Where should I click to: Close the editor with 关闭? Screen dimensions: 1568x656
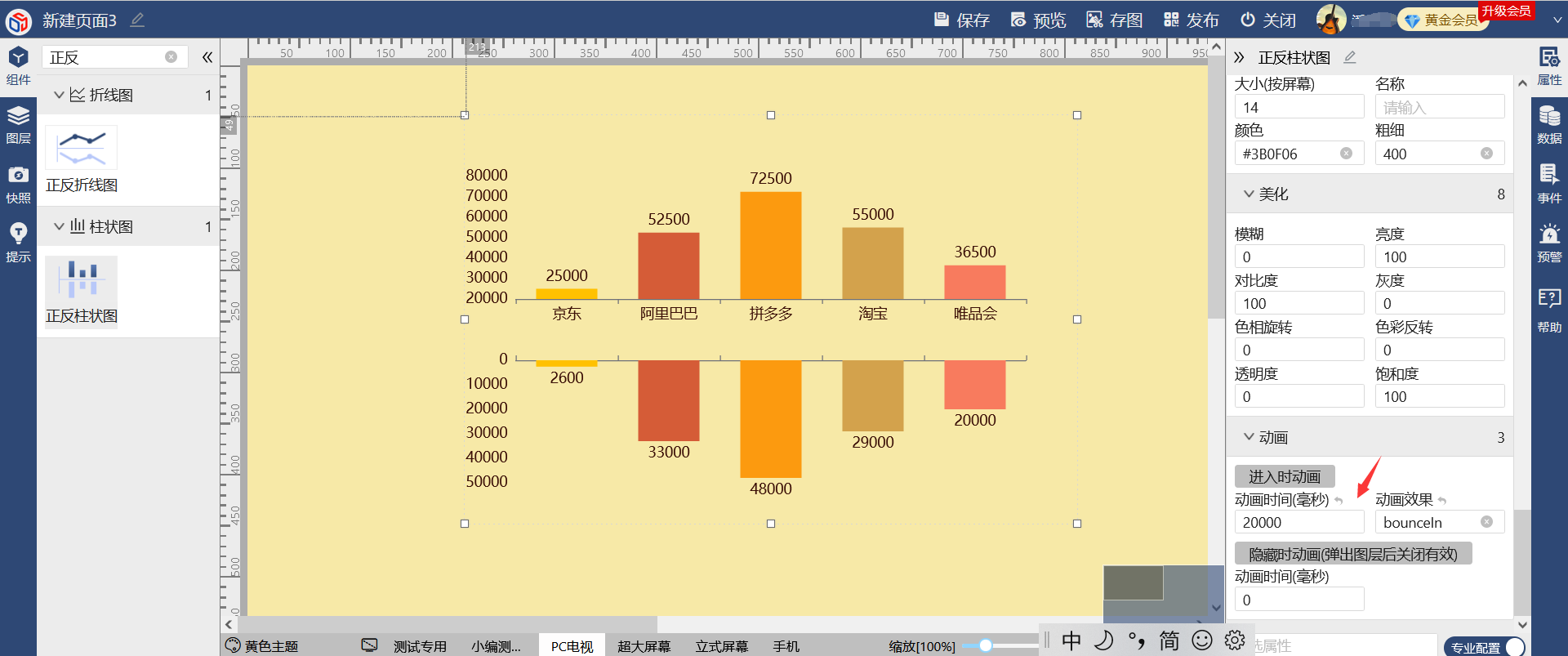click(1267, 20)
